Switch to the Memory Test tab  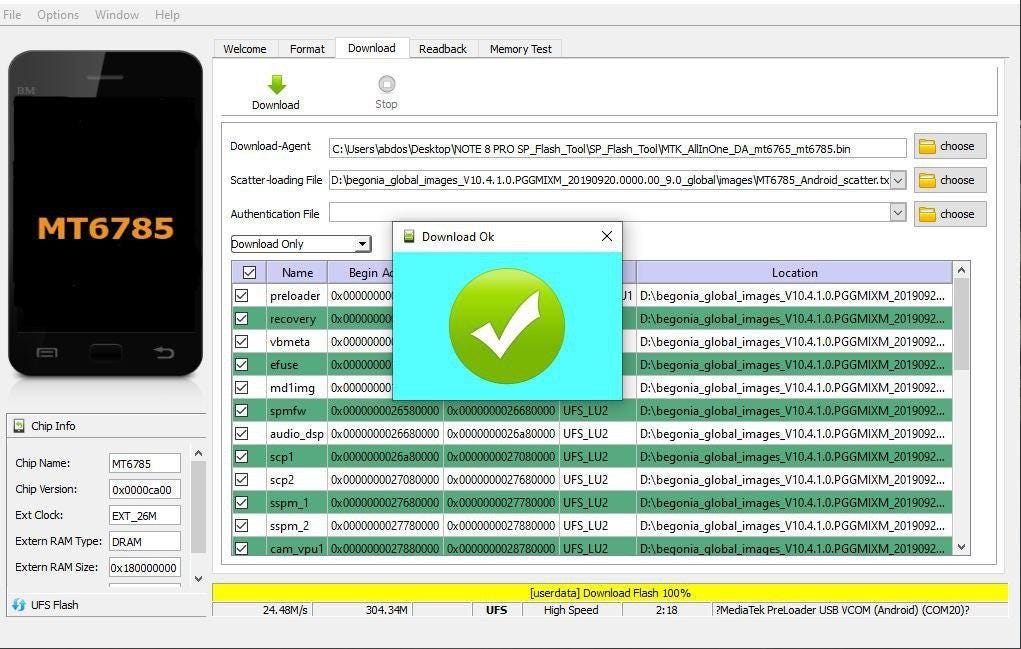tap(520, 49)
